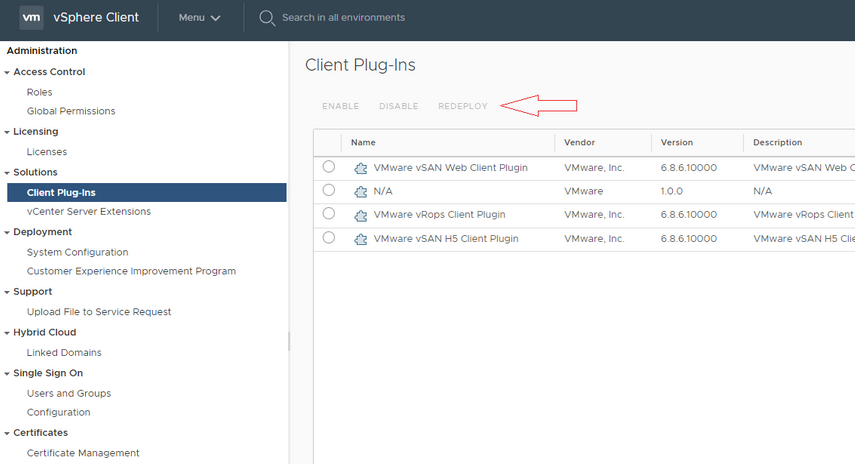Click the vSphere Client title link

[x=96, y=17]
